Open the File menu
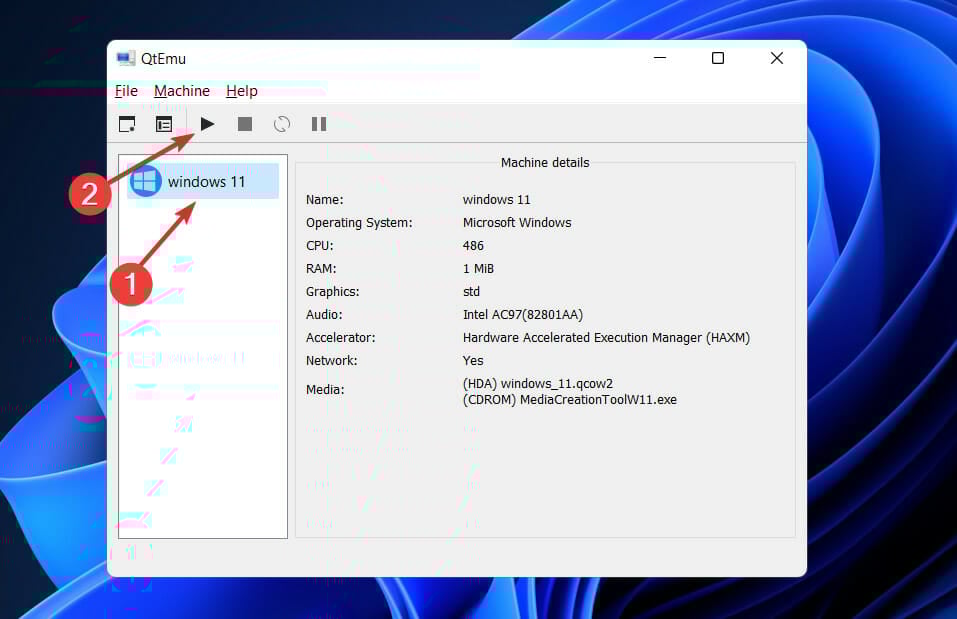This screenshot has height=619, width=957. point(126,90)
